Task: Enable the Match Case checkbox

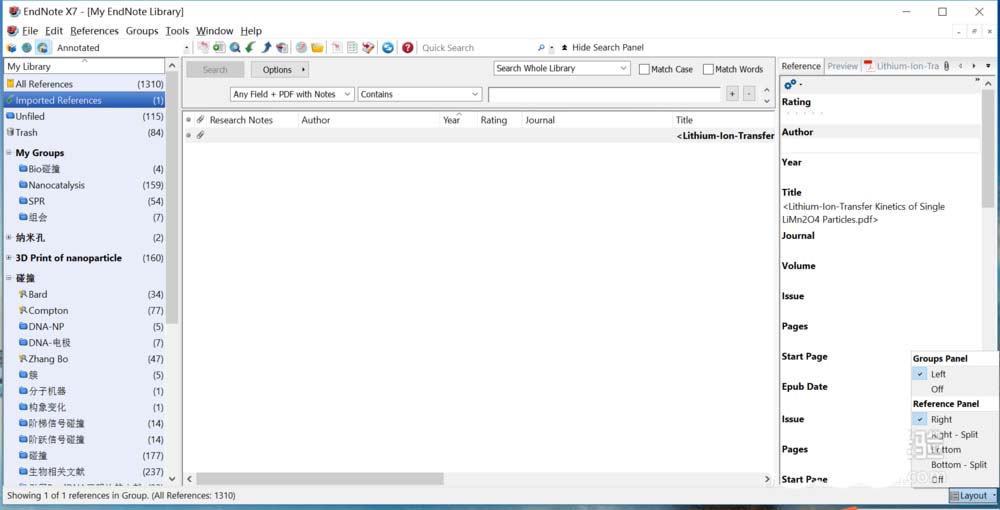Action: coord(645,70)
